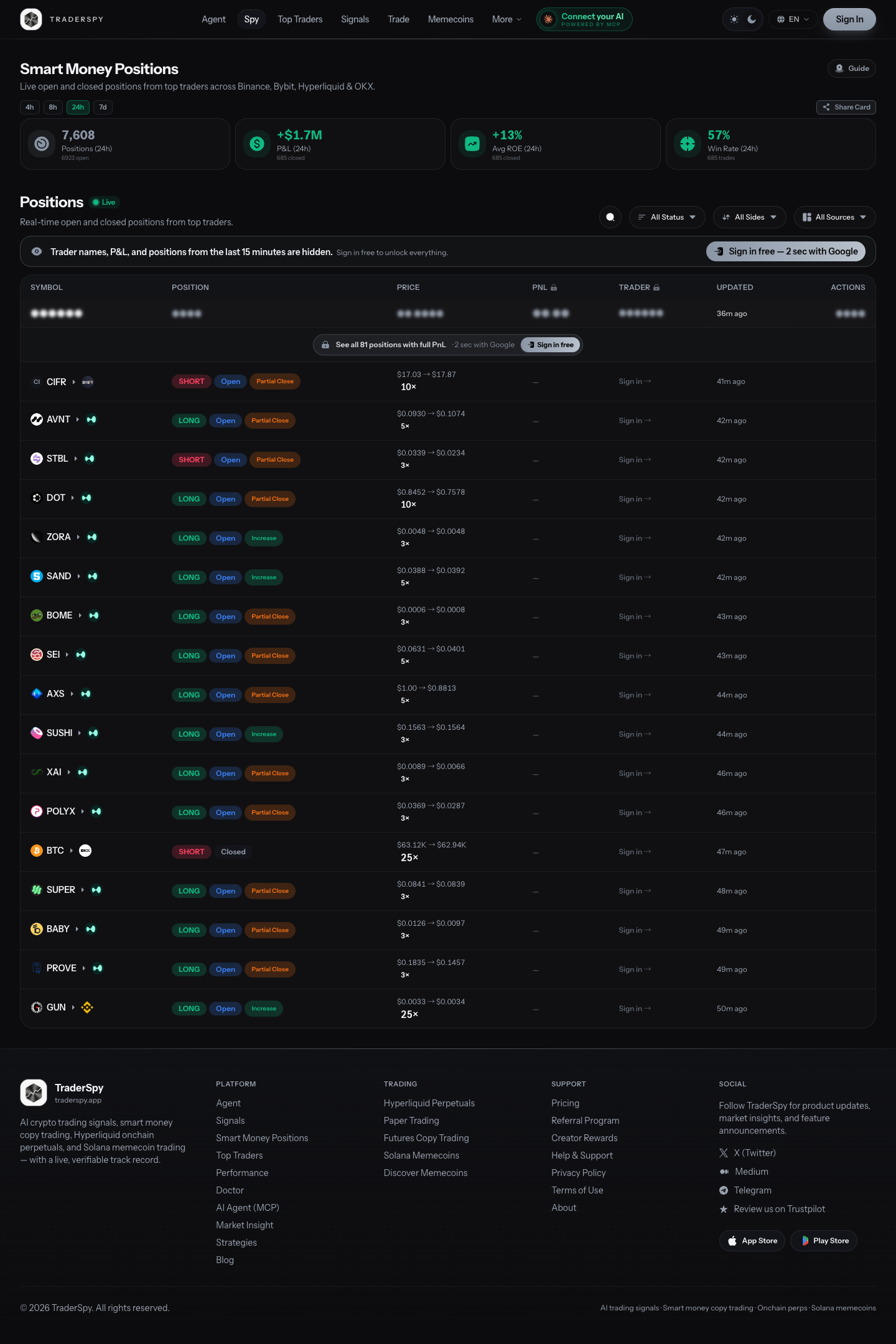
Task: Click the Closed status on BTC row
Action: point(233,852)
